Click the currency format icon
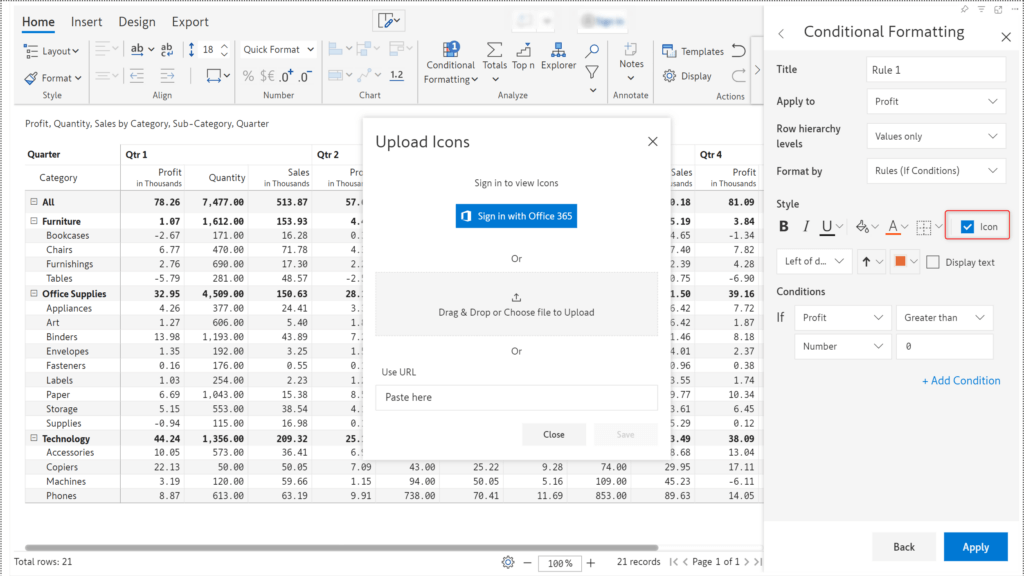Screen dimensions: 1024x576 coord(267,76)
